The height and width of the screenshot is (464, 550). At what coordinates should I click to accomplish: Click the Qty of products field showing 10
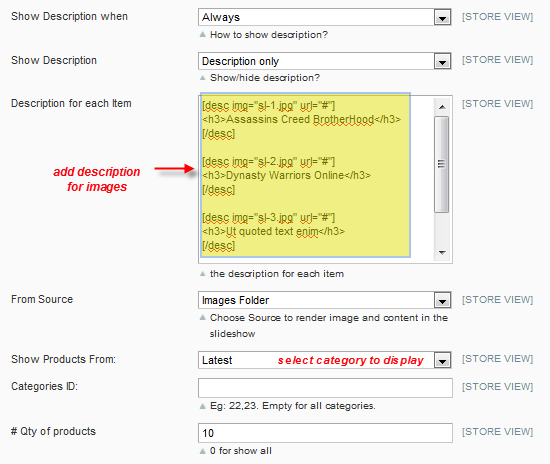(325, 433)
